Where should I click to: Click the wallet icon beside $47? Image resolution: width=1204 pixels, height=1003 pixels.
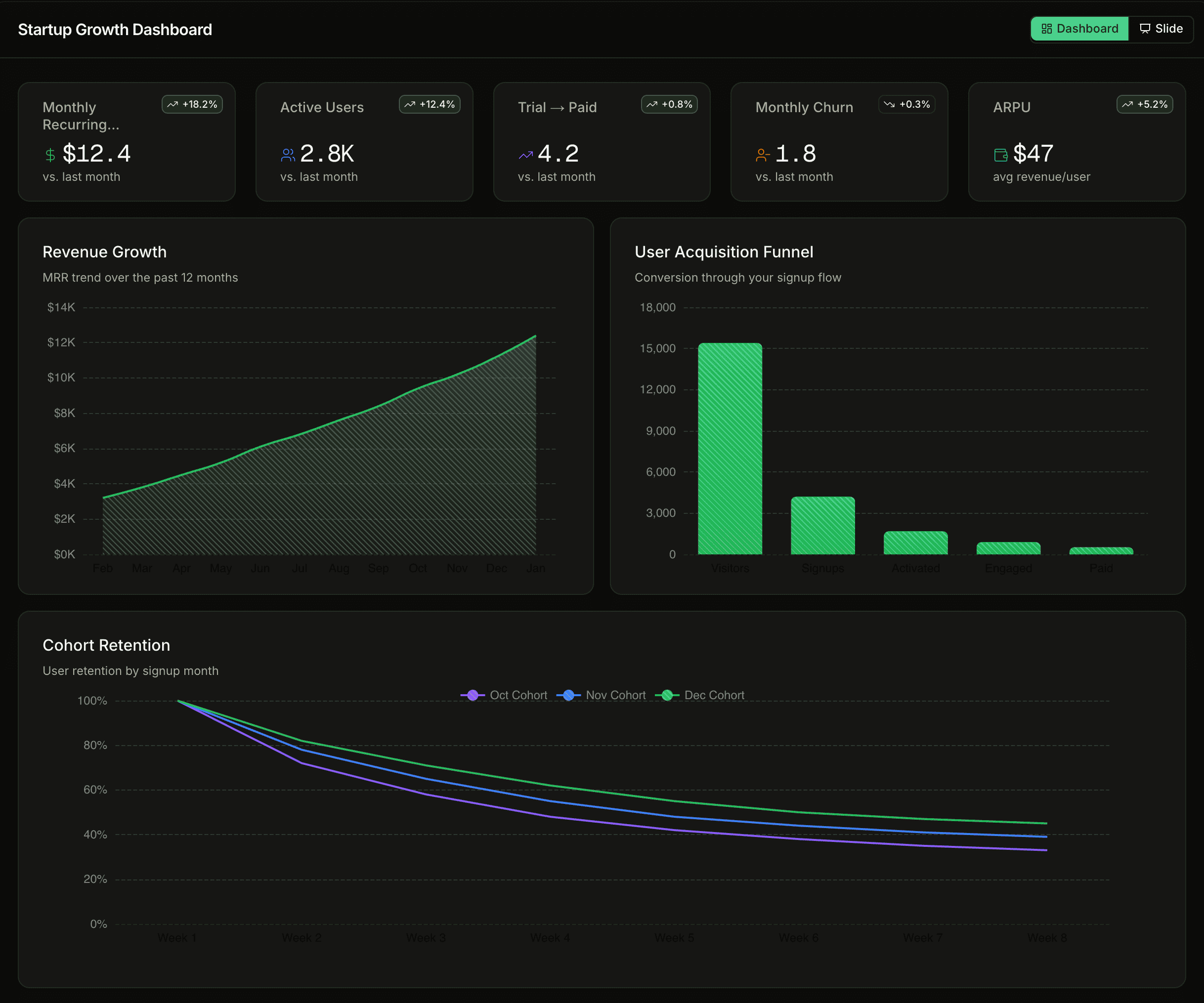(1000, 155)
